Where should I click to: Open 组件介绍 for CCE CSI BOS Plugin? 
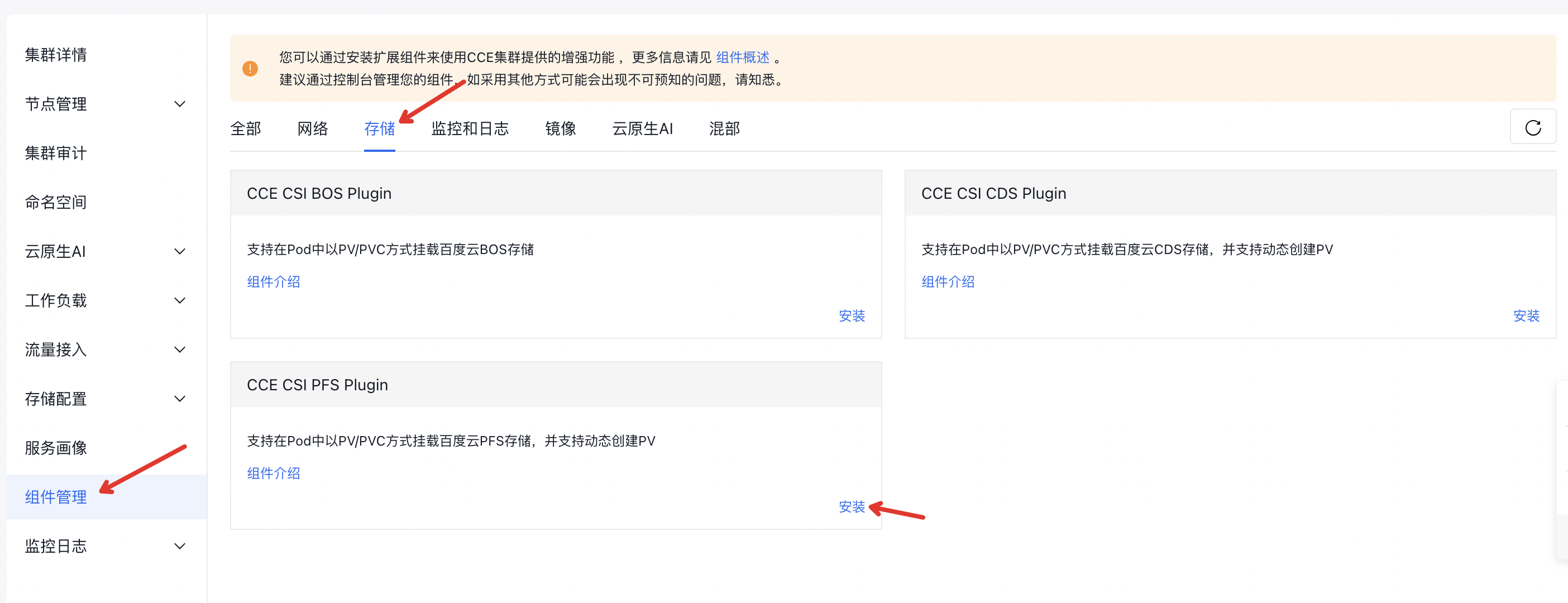coord(273,281)
